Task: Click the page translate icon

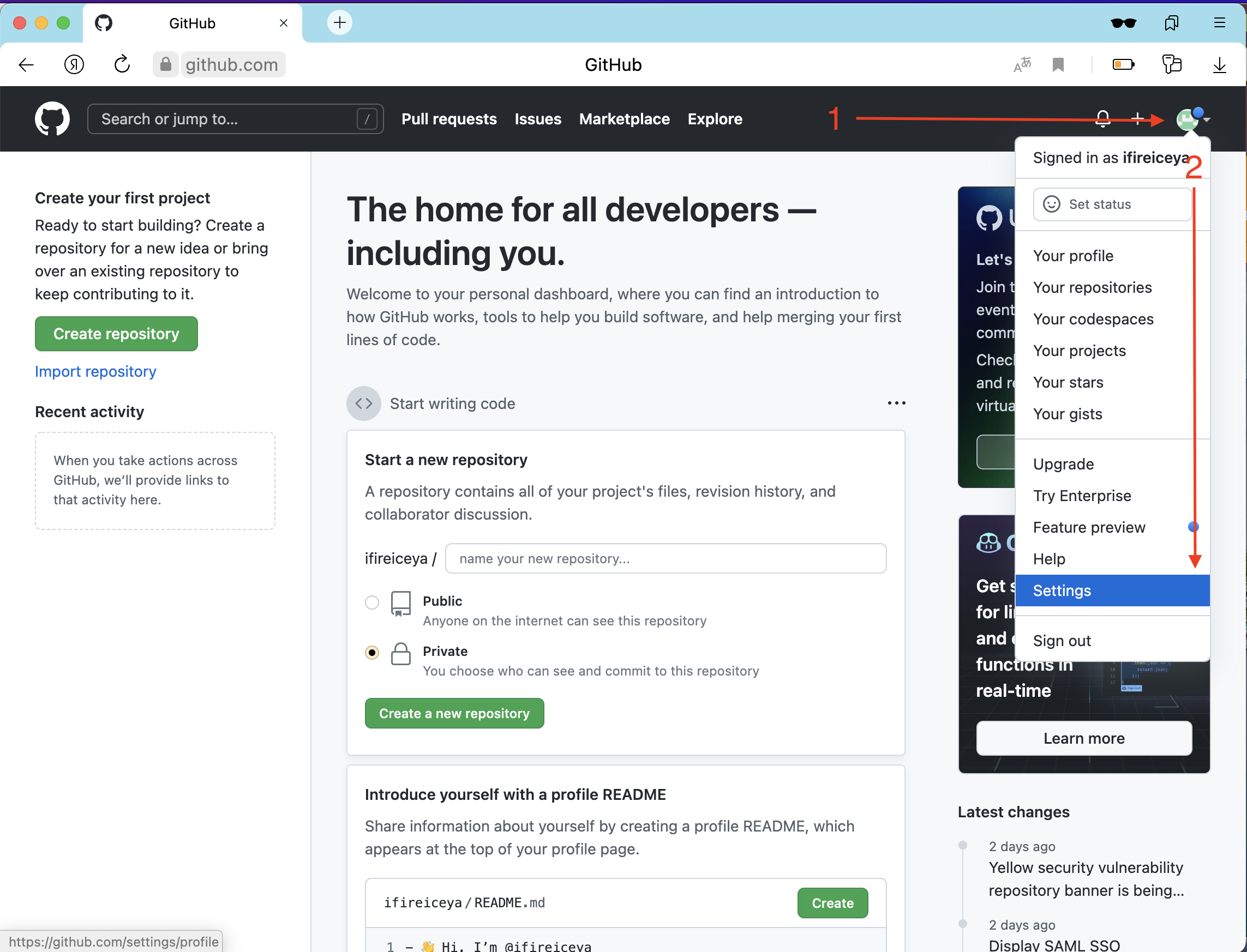Action: click(x=1022, y=64)
